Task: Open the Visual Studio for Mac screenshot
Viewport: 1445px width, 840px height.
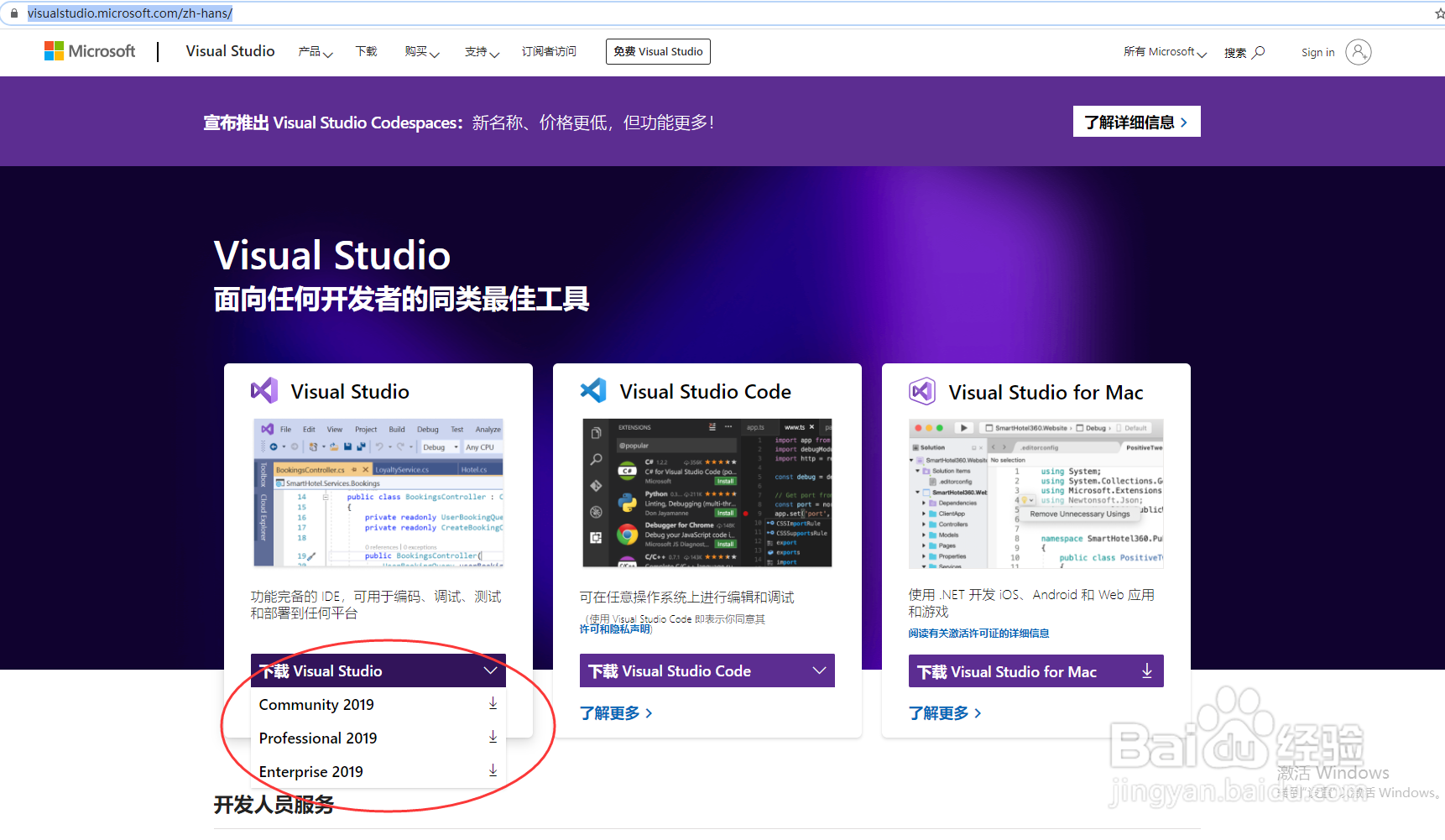Action: [1036, 493]
